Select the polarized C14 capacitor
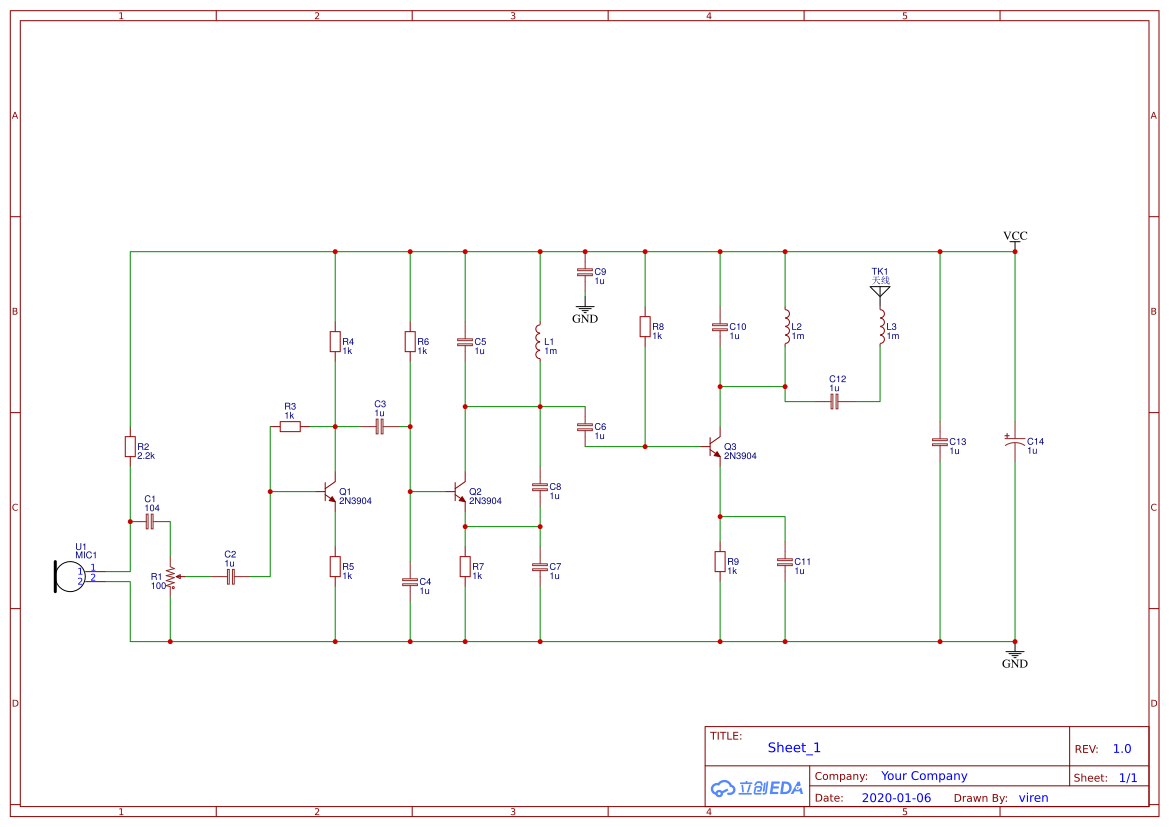This screenshot has height=827, width=1169. (1015, 441)
